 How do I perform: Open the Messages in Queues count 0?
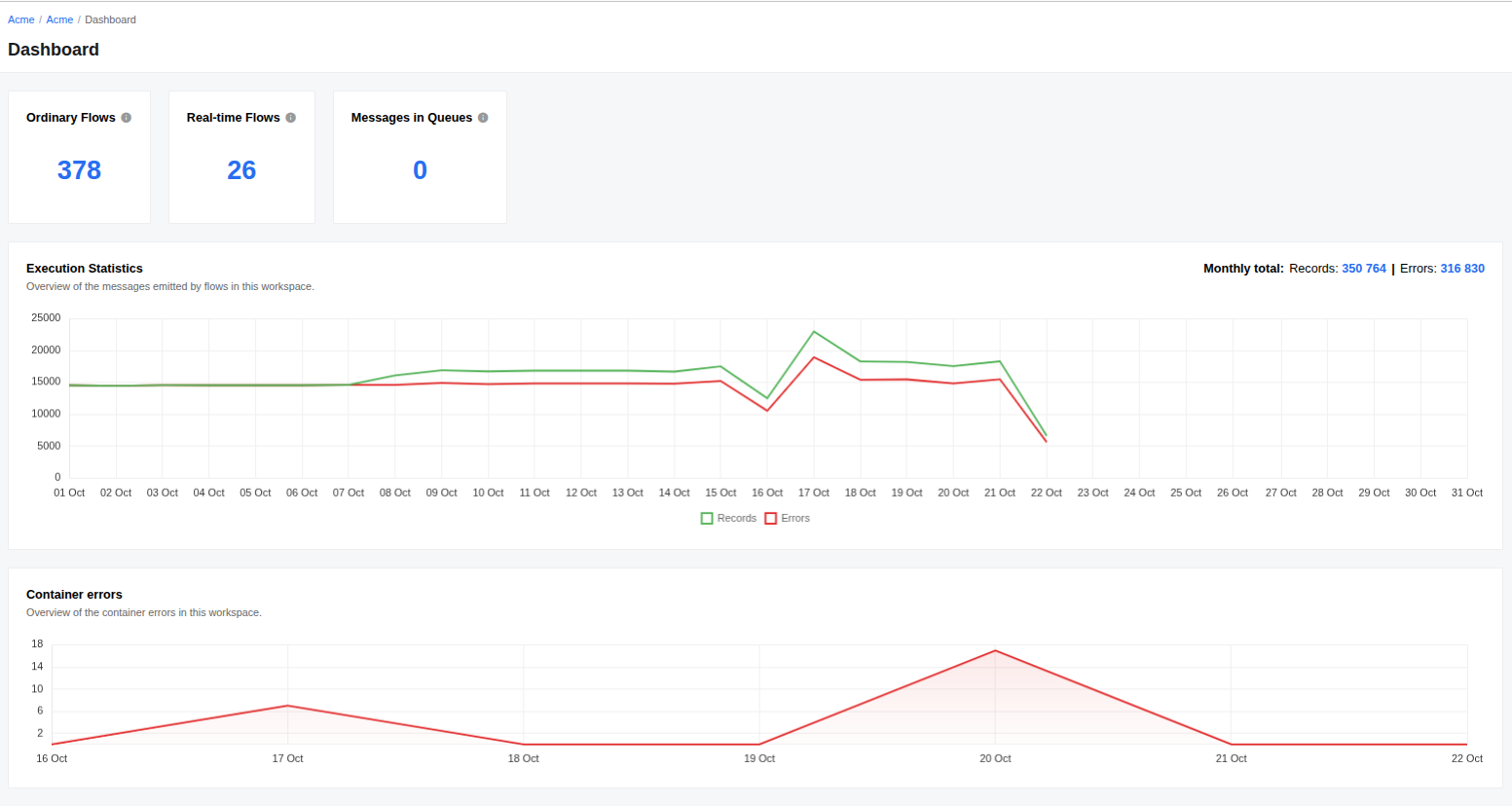[420, 170]
